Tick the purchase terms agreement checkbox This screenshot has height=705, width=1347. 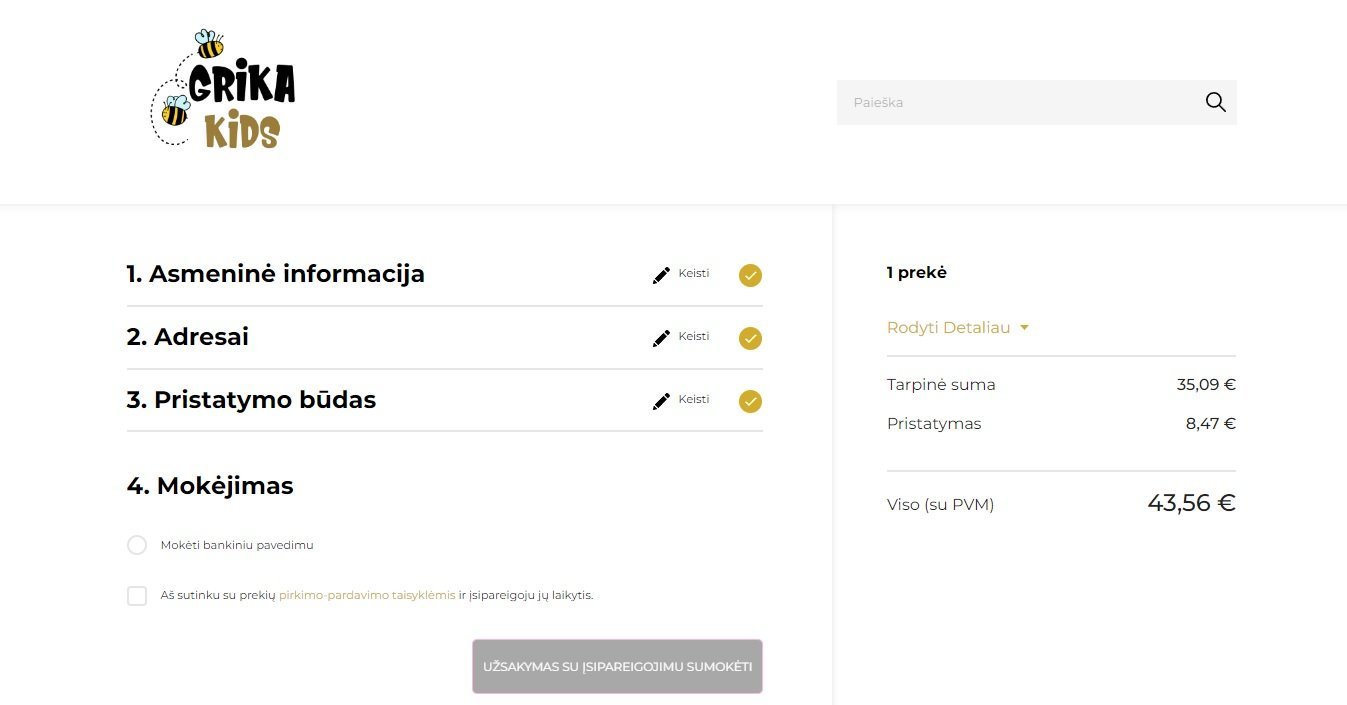click(x=137, y=596)
